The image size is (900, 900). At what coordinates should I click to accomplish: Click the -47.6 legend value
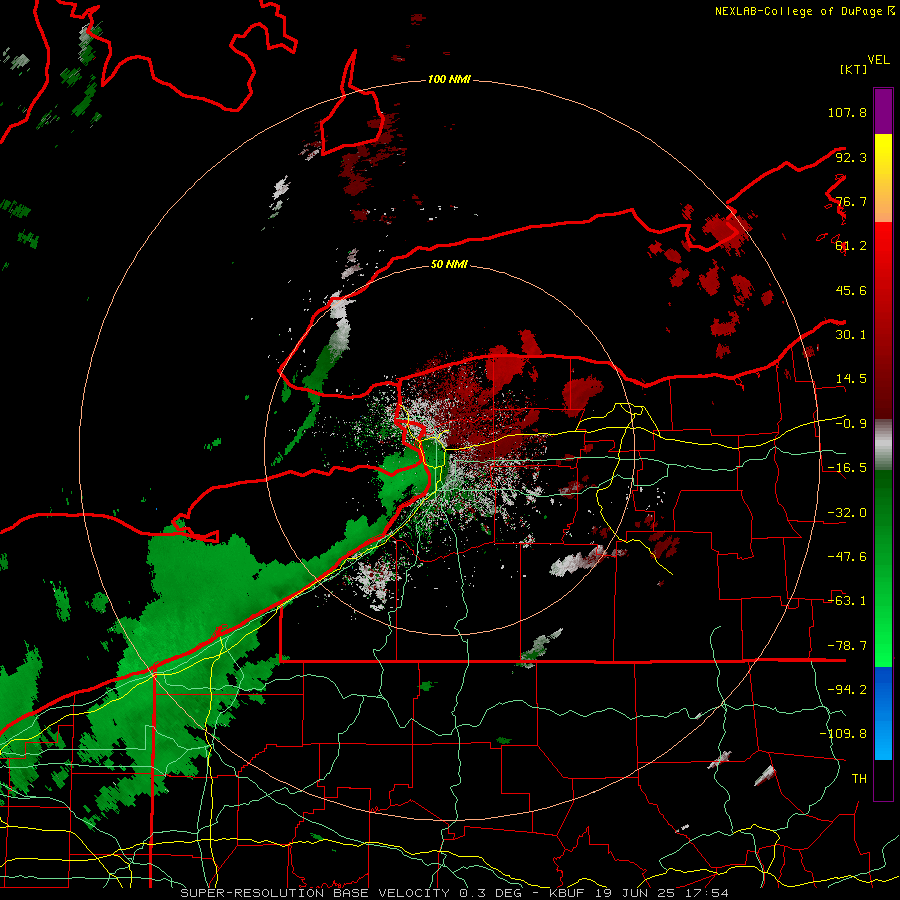(x=847, y=557)
